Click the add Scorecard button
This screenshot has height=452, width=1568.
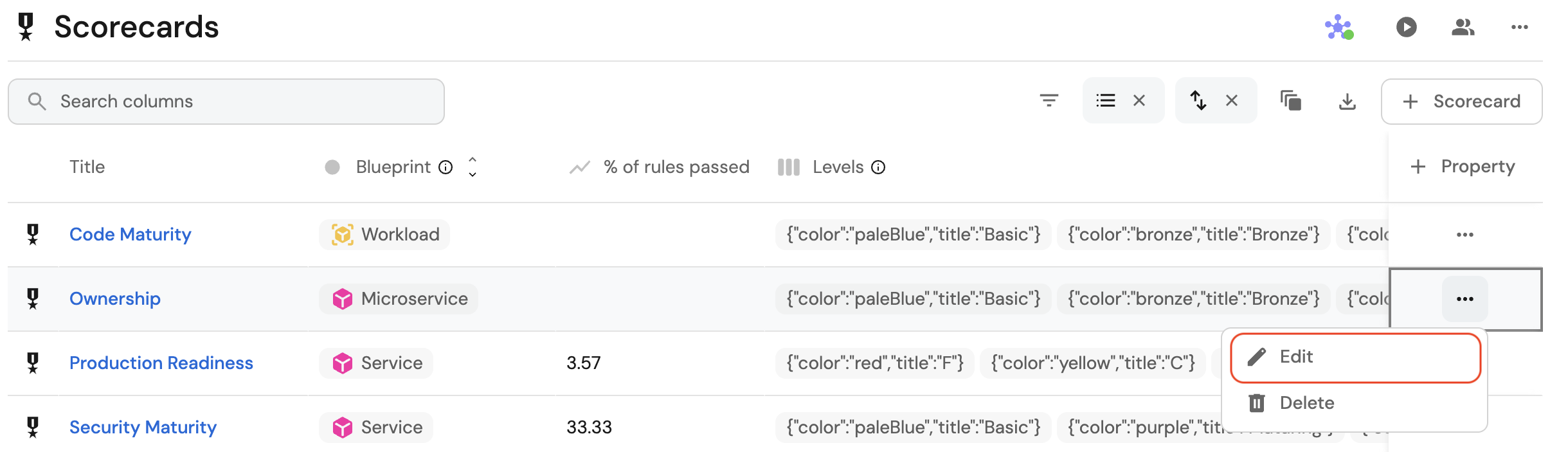click(x=1461, y=102)
